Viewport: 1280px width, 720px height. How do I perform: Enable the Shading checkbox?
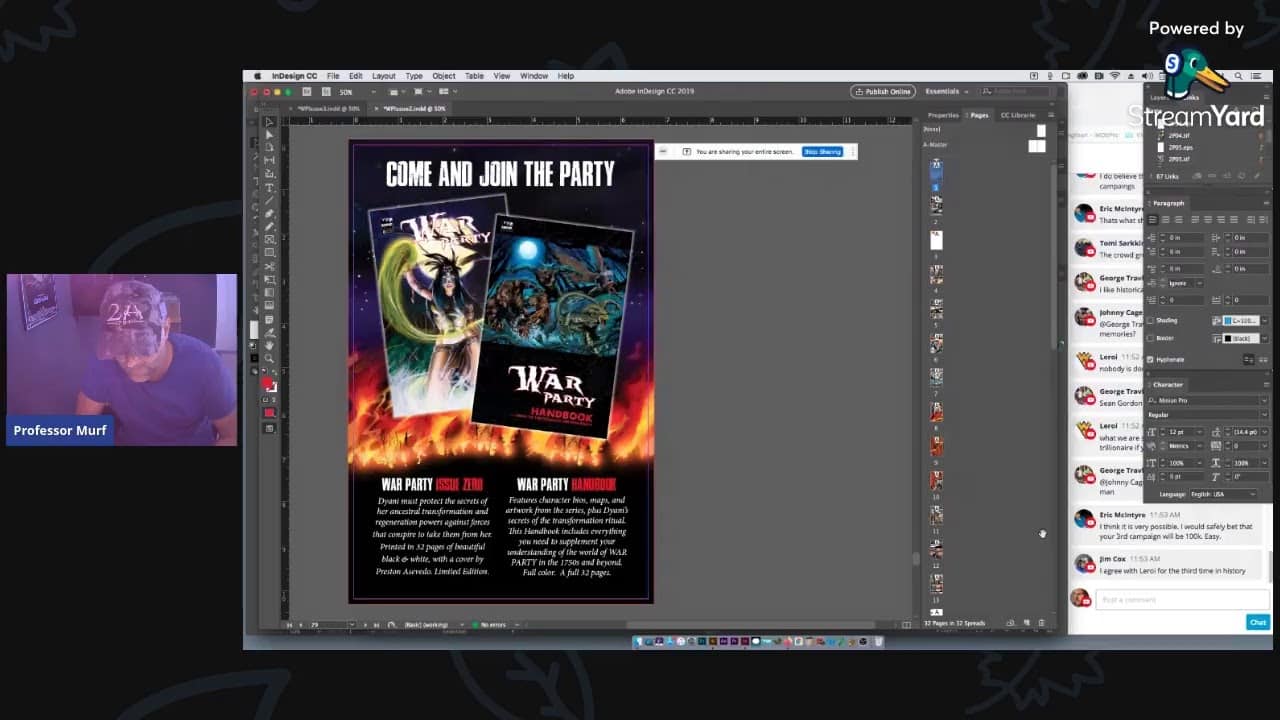[x=1150, y=321]
